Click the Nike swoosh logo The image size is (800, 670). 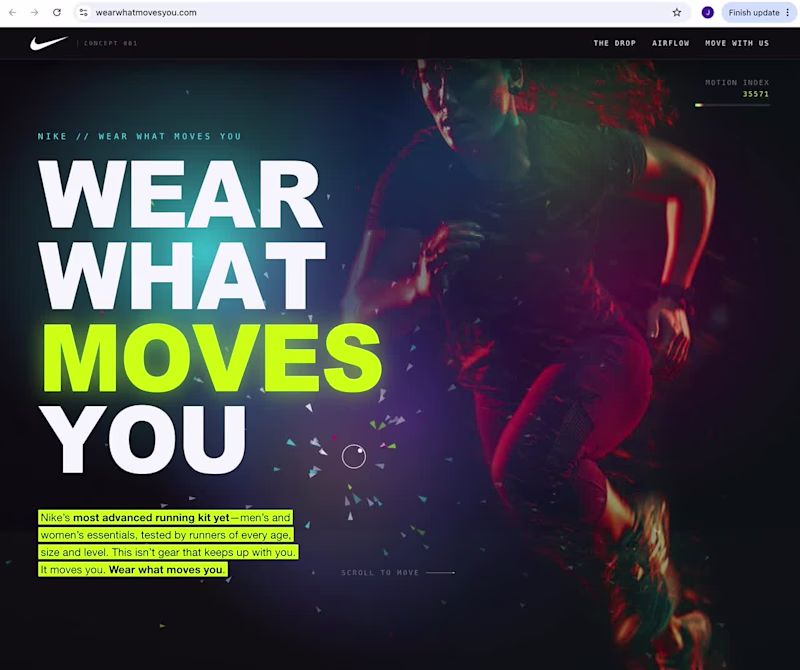(x=48, y=43)
